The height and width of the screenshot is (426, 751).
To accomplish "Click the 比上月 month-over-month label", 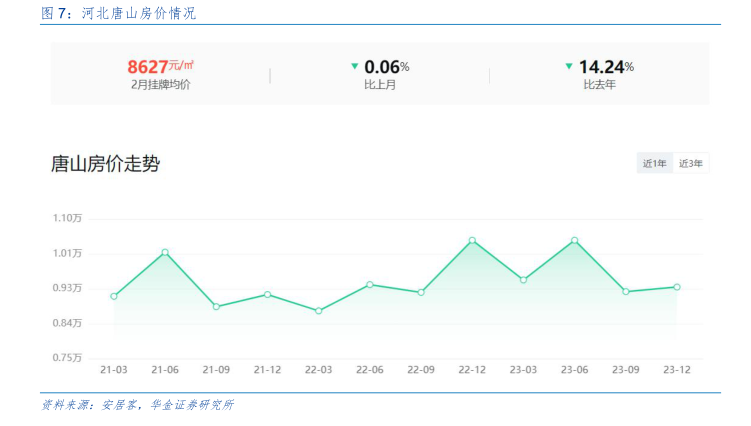I will click(379, 85).
